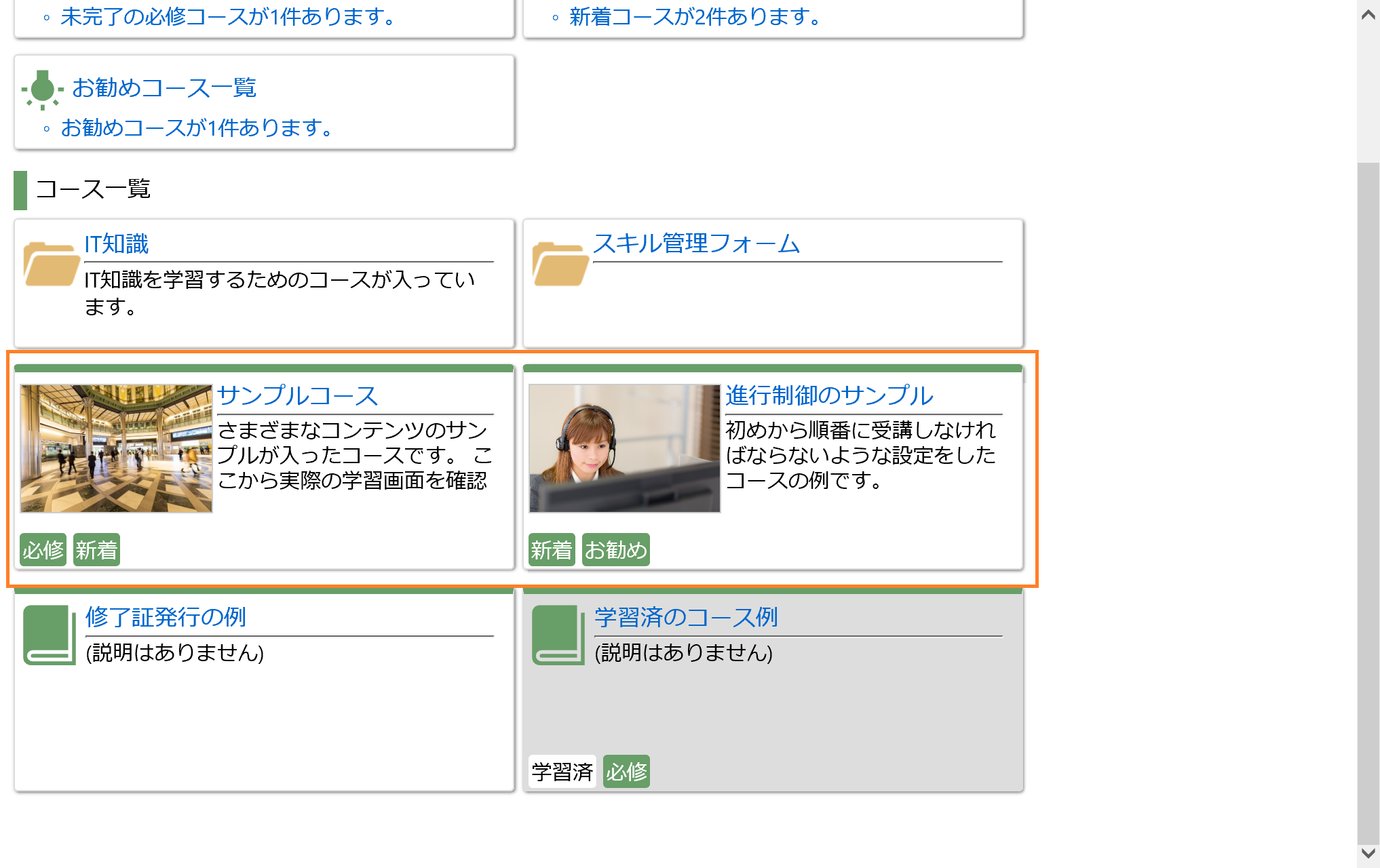Open the IT知識 folder link
Screen dimensions: 1380x868
(116, 244)
